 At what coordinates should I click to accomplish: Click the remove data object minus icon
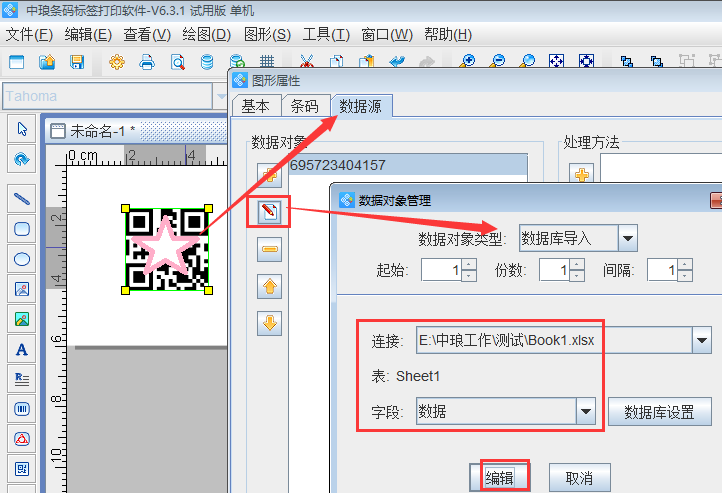click(269, 249)
